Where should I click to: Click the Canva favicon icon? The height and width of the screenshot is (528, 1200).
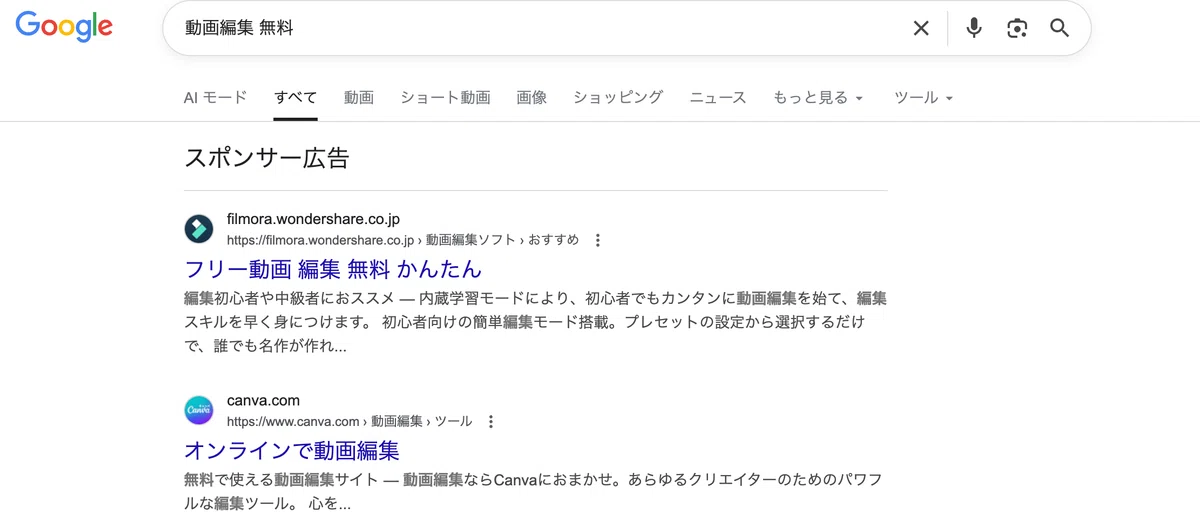pos(199,411)
